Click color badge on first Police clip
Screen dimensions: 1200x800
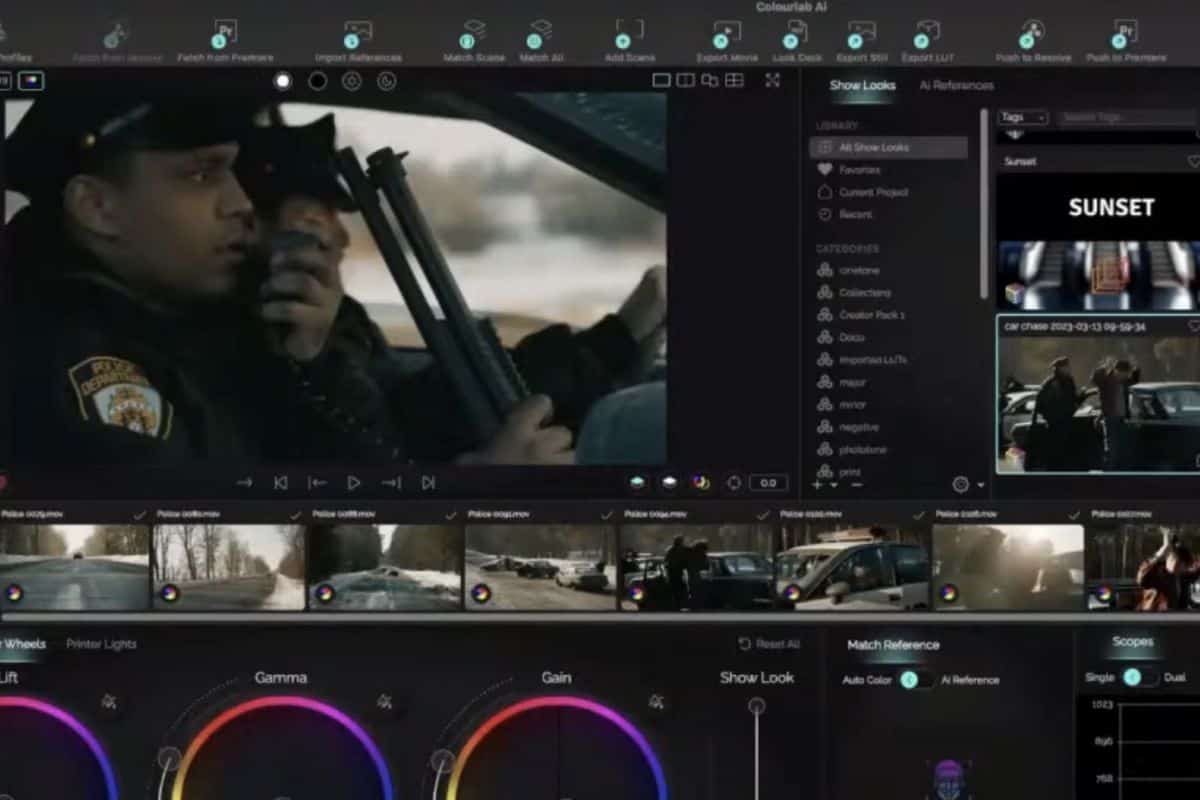click(x=13, y=593)
